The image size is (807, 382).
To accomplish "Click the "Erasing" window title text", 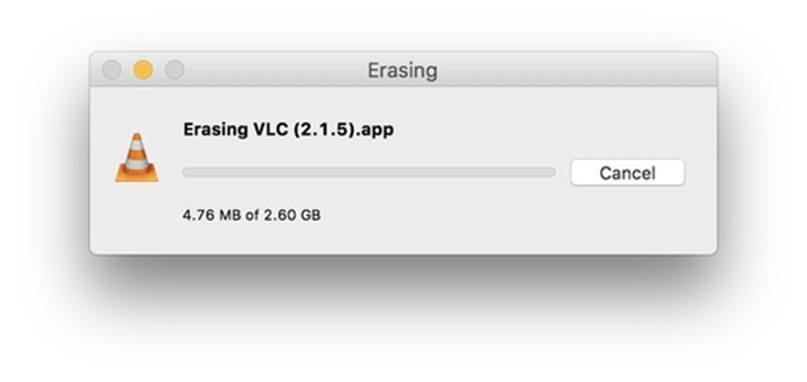I will 402,71.
